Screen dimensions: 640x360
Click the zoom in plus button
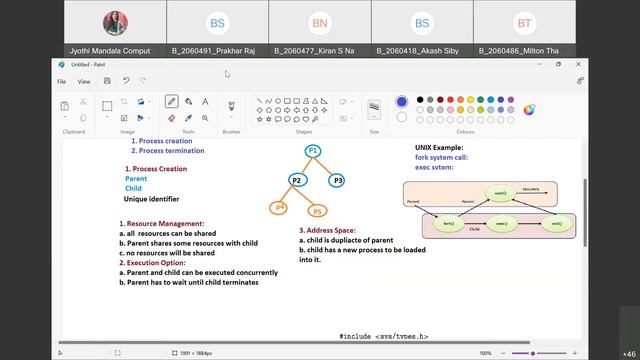coord(575,353)
